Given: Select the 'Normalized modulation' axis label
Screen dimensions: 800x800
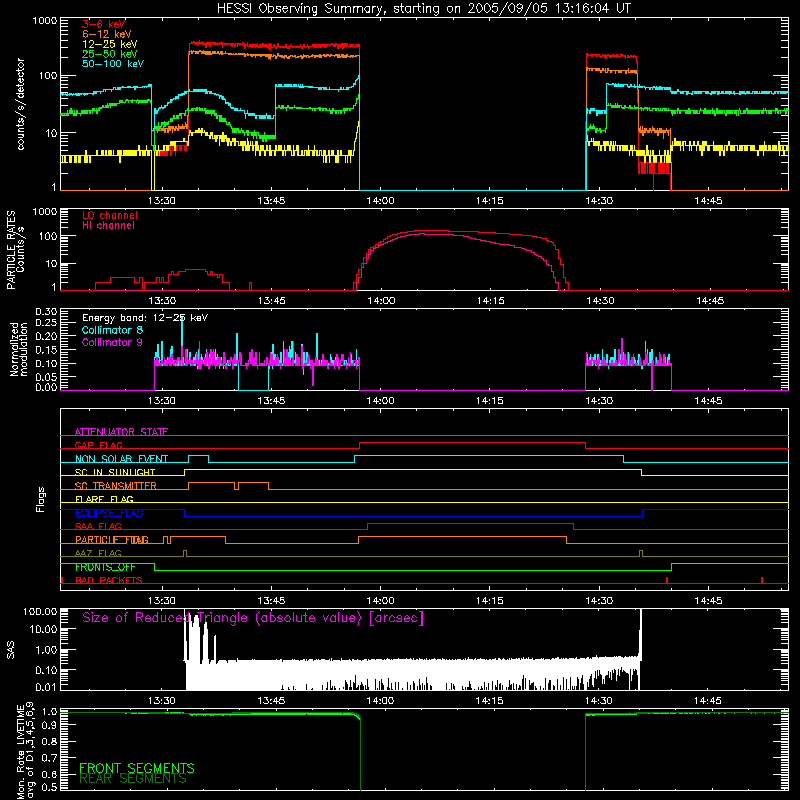Looking at the screenshot, I should [19, 349].
